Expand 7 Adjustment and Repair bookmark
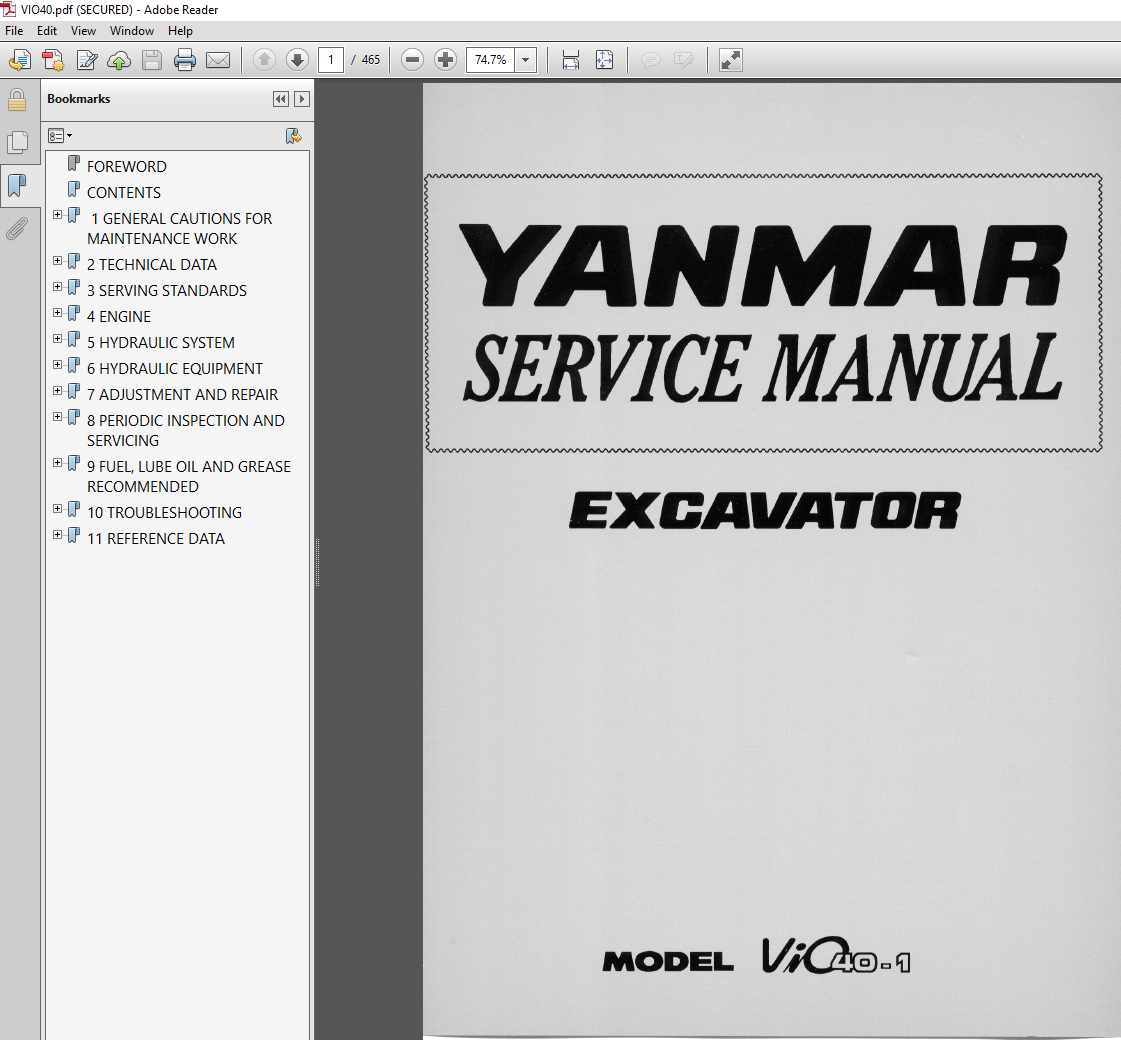Screen dimensions: 1121x1040 (x=58, y=390)
